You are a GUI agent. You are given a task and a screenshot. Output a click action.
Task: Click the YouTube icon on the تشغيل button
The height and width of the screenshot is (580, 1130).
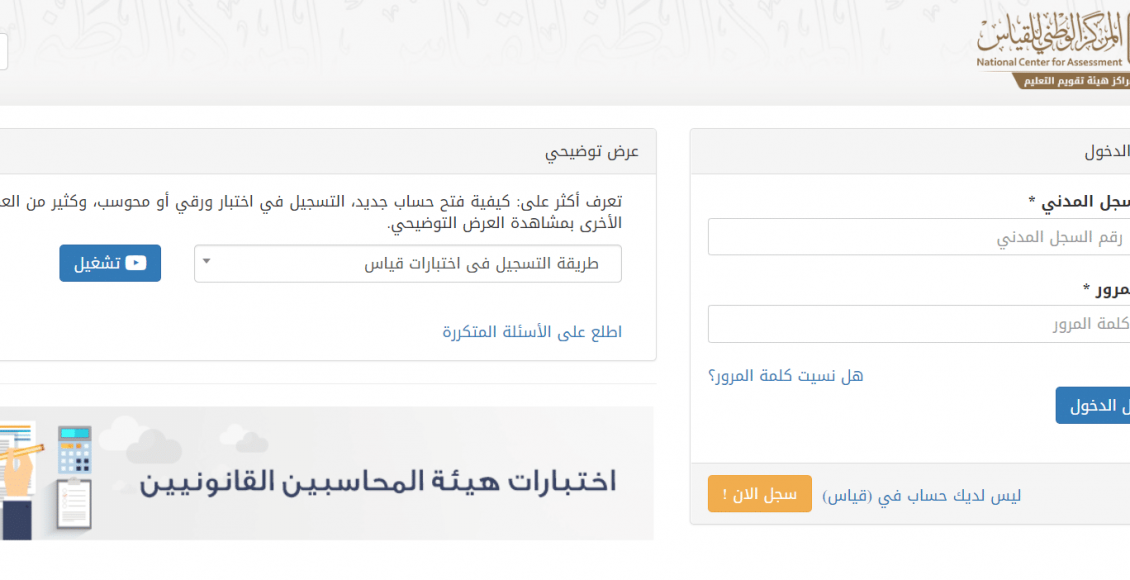[x=135, y=263]
